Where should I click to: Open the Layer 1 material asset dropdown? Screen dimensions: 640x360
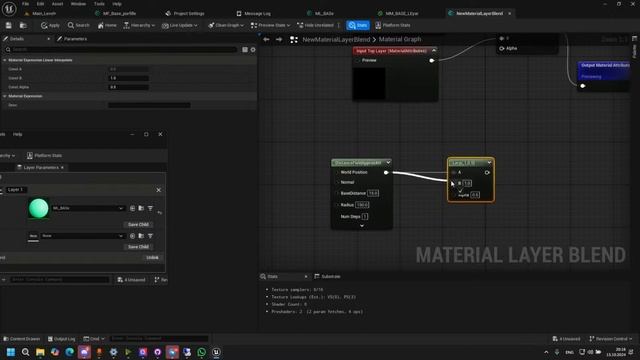(x=88, y=208)
